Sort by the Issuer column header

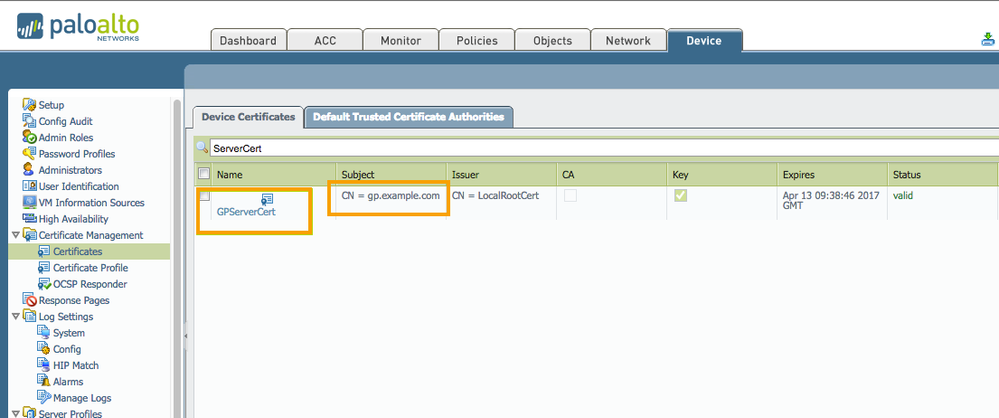click(501, 175)
